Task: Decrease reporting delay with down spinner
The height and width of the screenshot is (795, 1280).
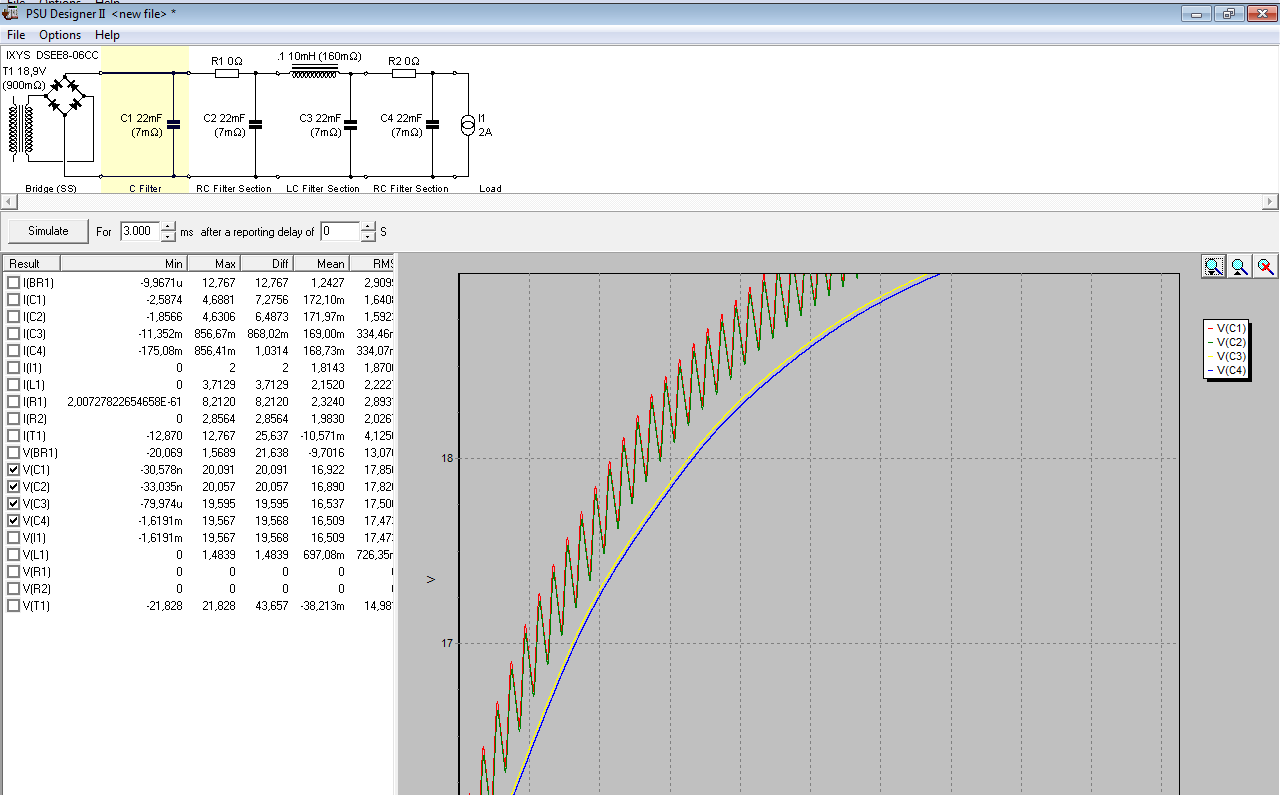Action: pos(368,236)
